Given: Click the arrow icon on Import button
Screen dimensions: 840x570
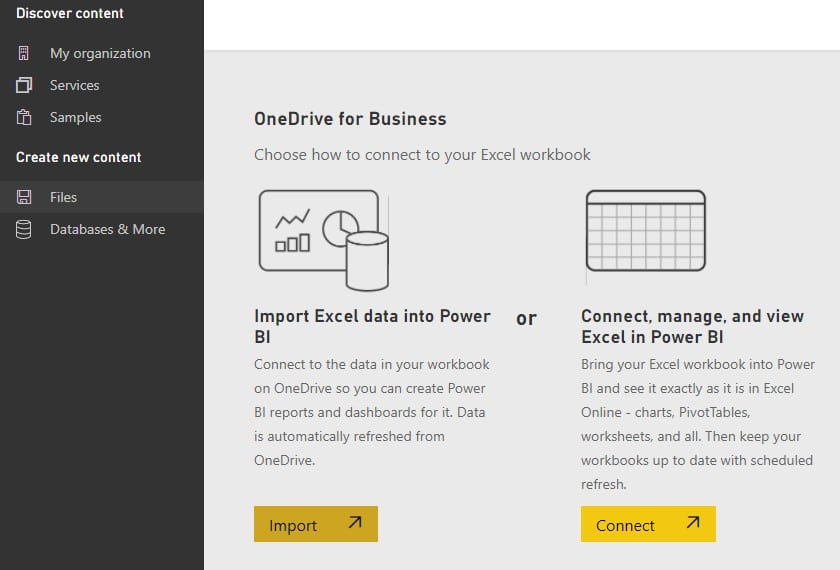Looking at the screenshot, I should coord(355,522).
